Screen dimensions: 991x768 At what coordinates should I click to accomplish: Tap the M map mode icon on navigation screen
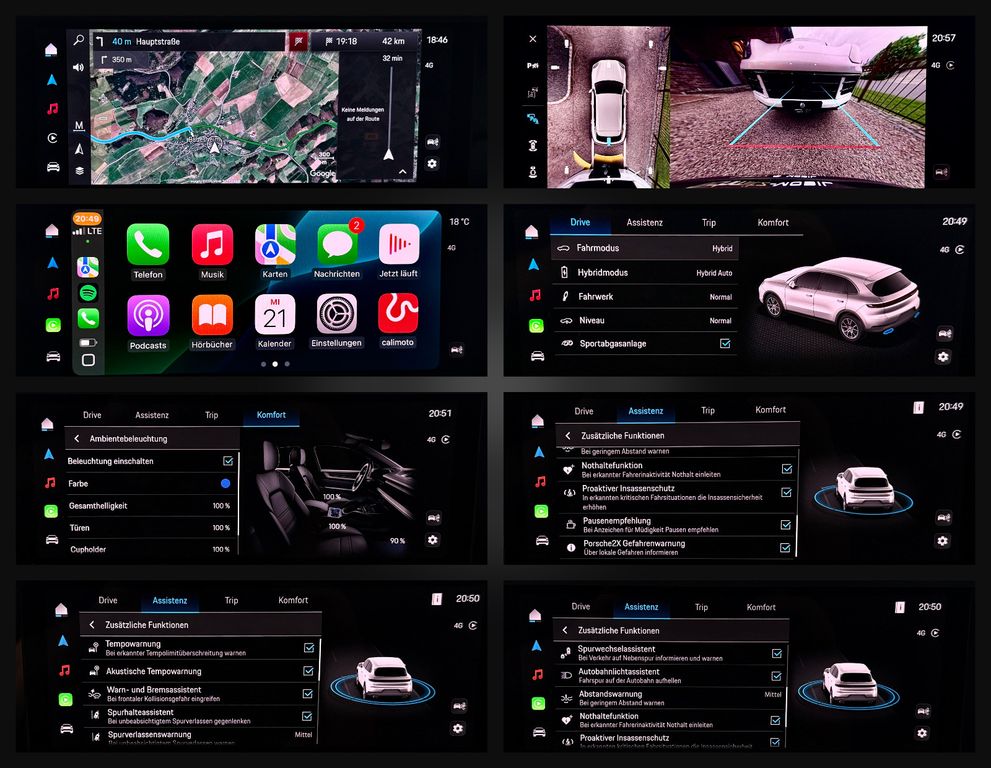click(79, 126)
